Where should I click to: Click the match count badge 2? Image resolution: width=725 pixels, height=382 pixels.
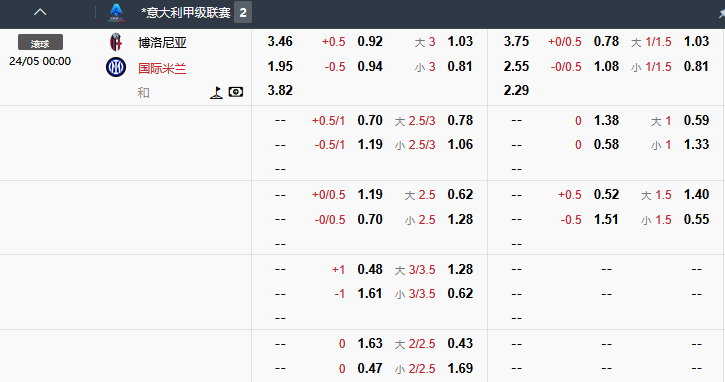click(x=243, y=12)
